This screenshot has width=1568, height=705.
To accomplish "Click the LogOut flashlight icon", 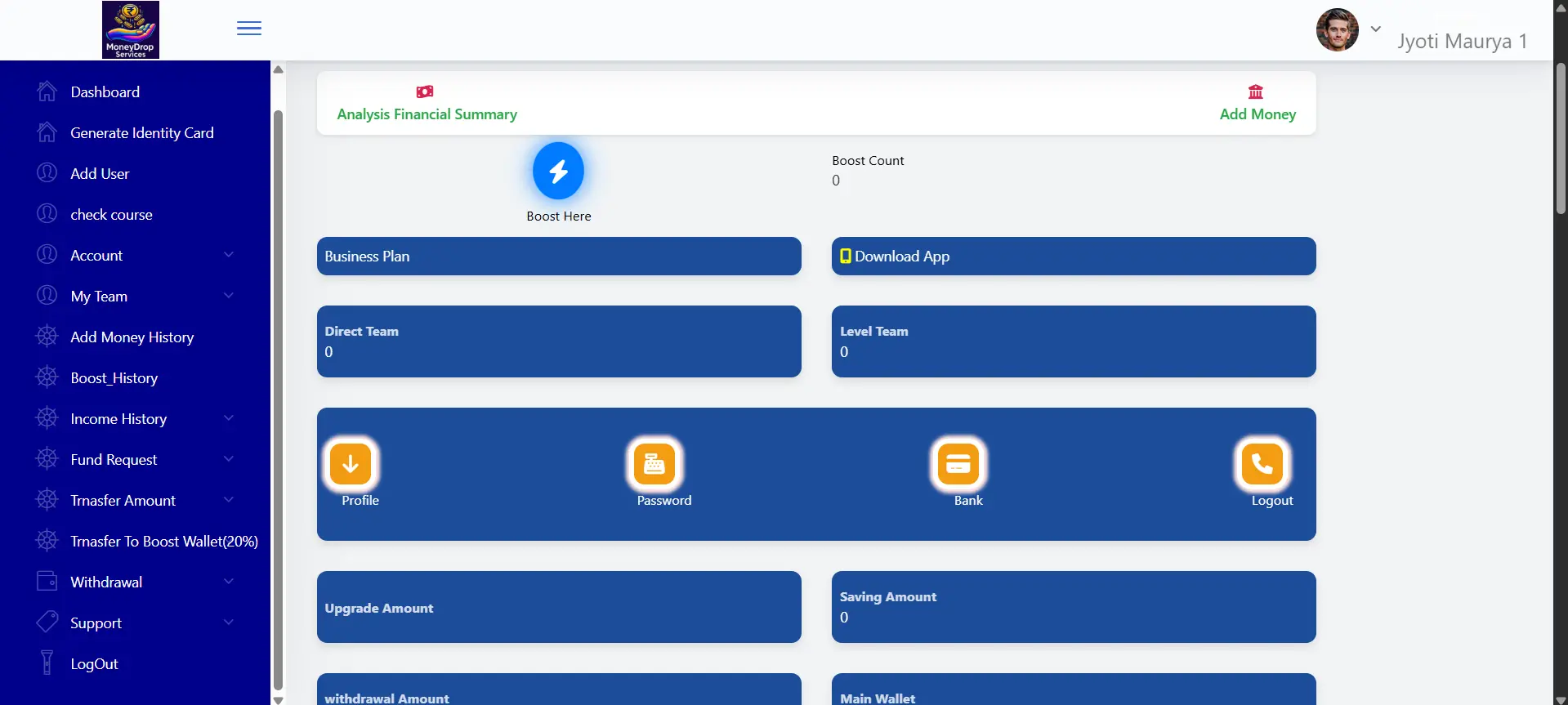I will coord(47,663).
